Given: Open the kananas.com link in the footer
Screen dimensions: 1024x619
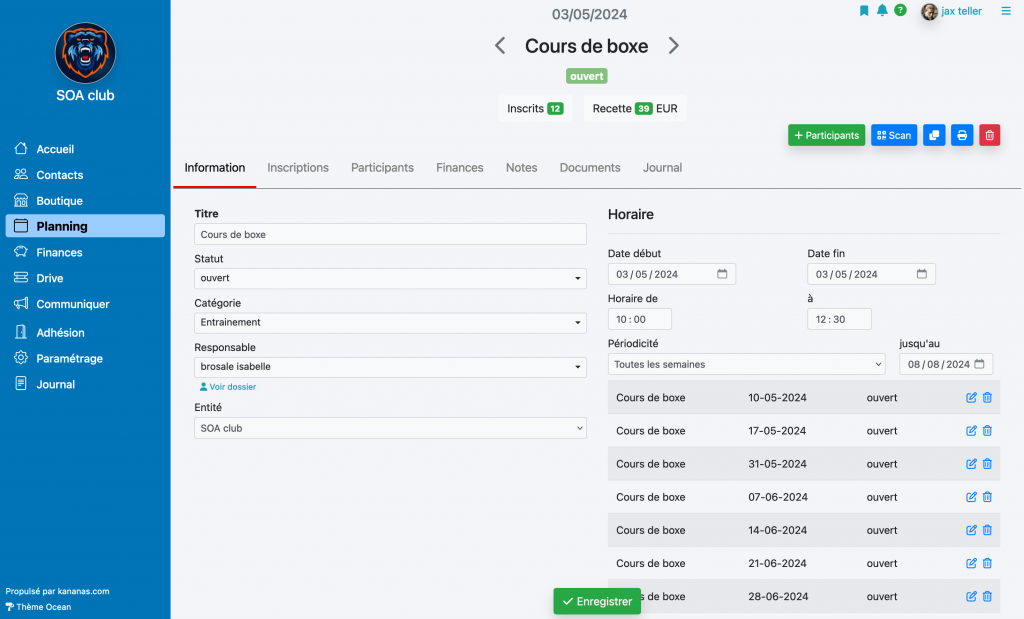Looking at the screenshot, I should [84, 592].
